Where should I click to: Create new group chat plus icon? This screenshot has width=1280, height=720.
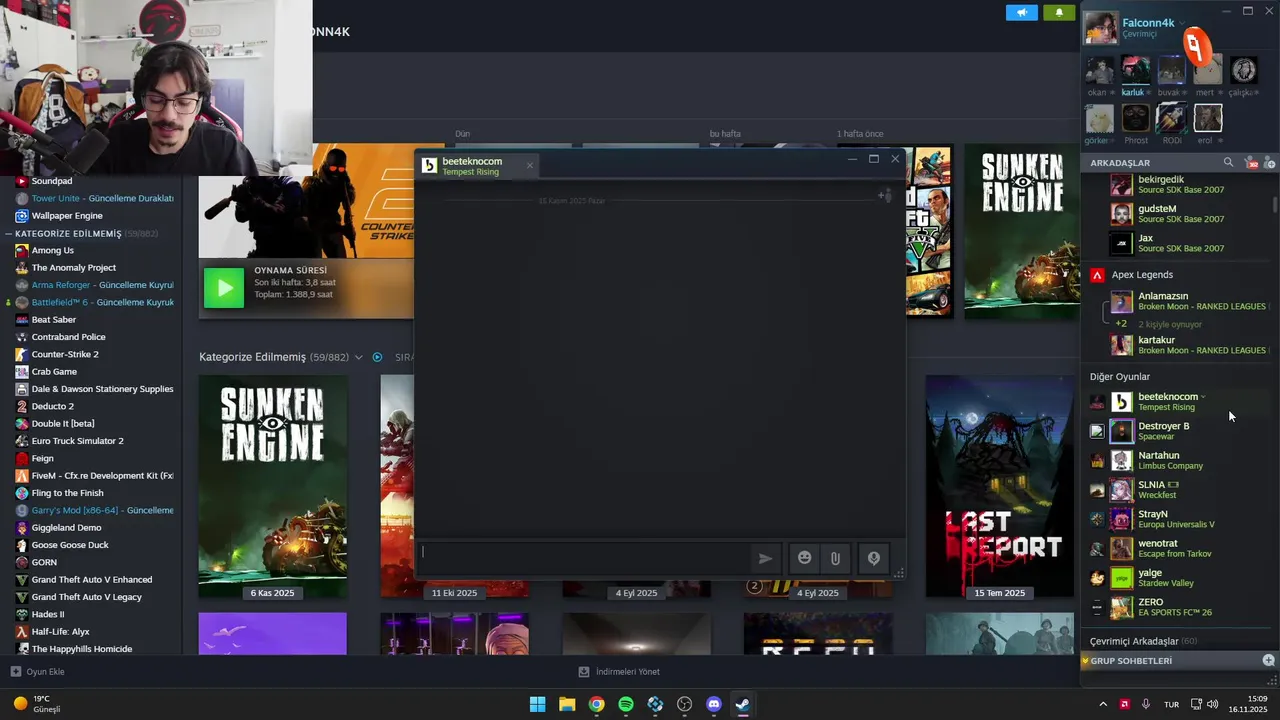pos(1269,660)
